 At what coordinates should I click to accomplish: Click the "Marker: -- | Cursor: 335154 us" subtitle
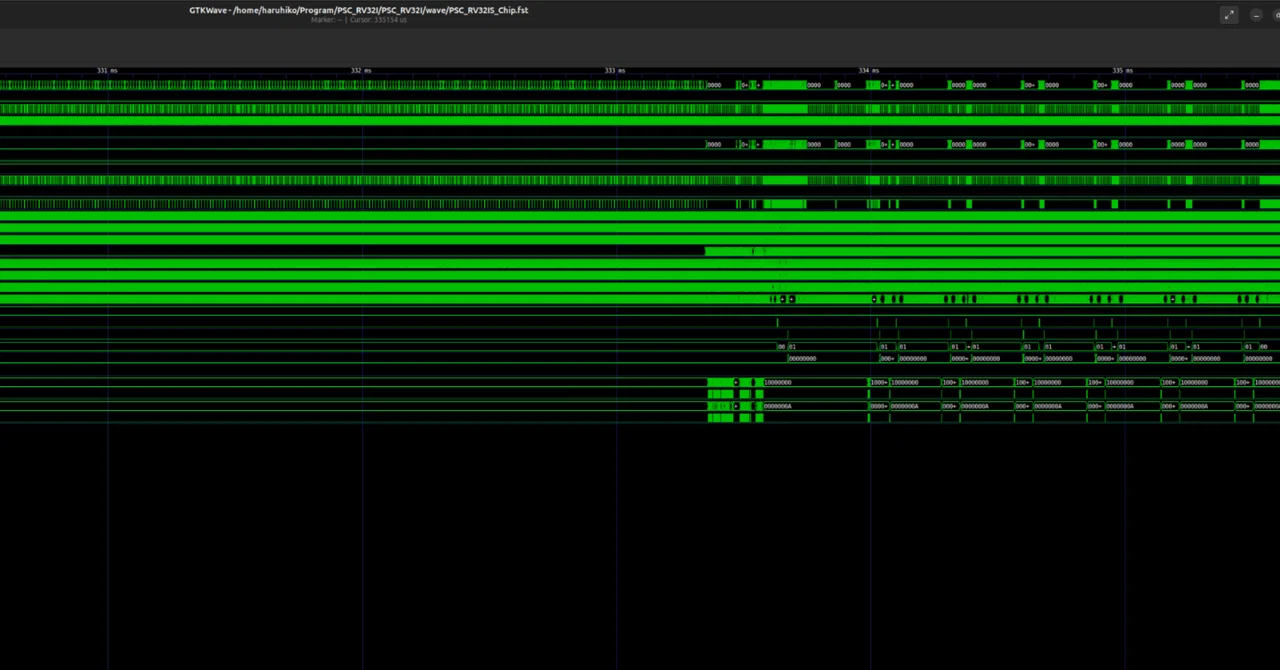pyautogui.click(x=359, y=20)
